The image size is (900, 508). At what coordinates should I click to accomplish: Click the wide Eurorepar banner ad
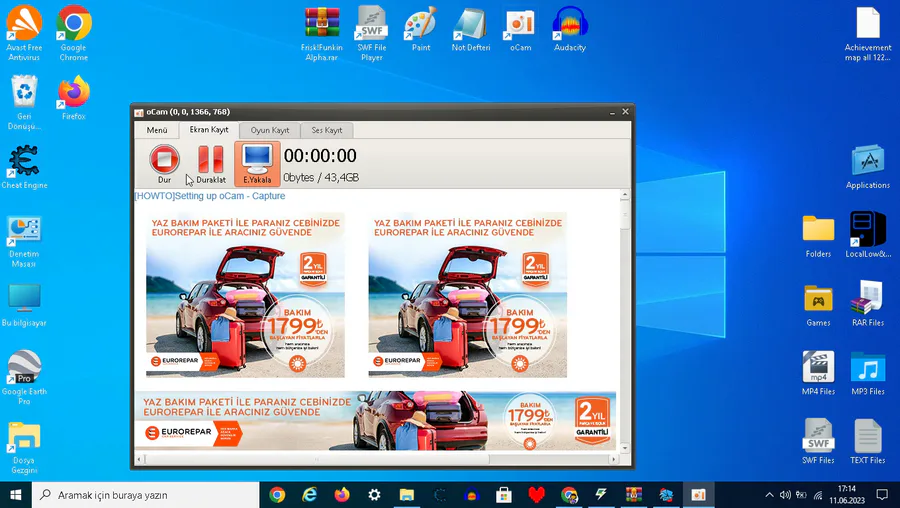[375, 420]
